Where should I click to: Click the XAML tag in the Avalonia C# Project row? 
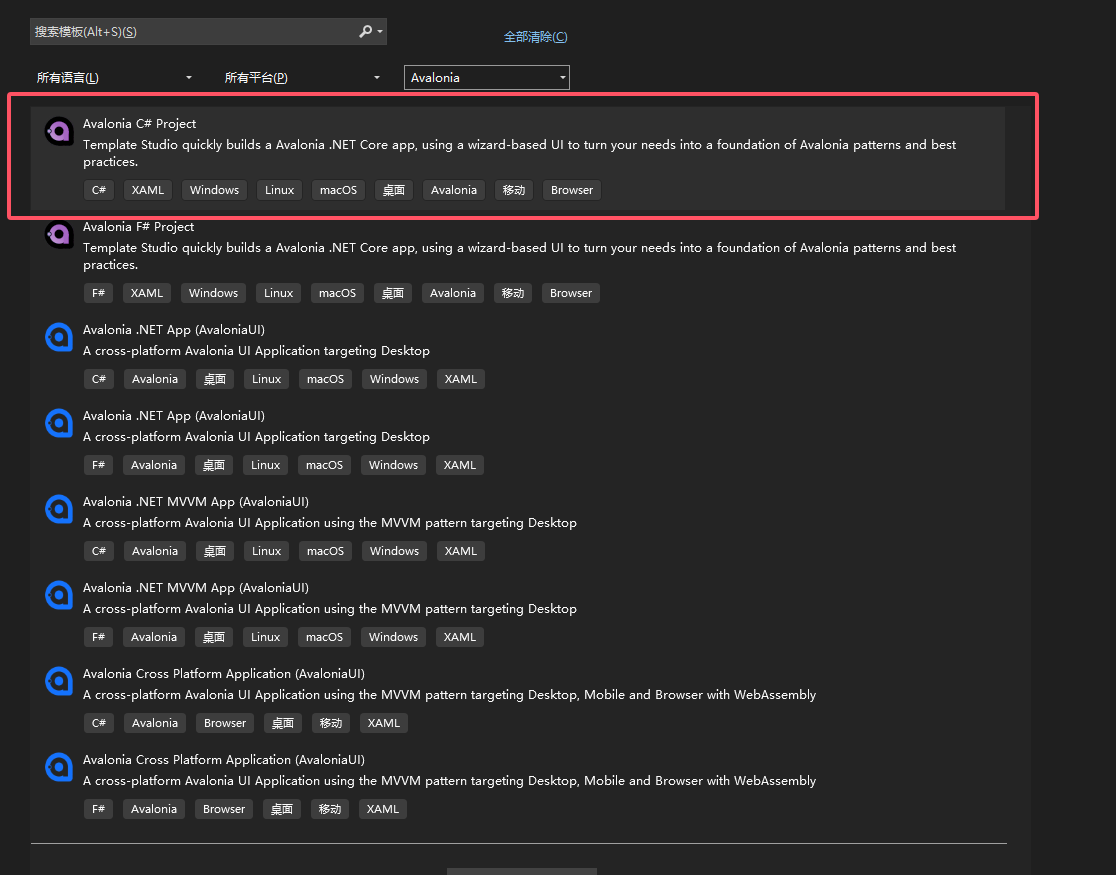148,190
